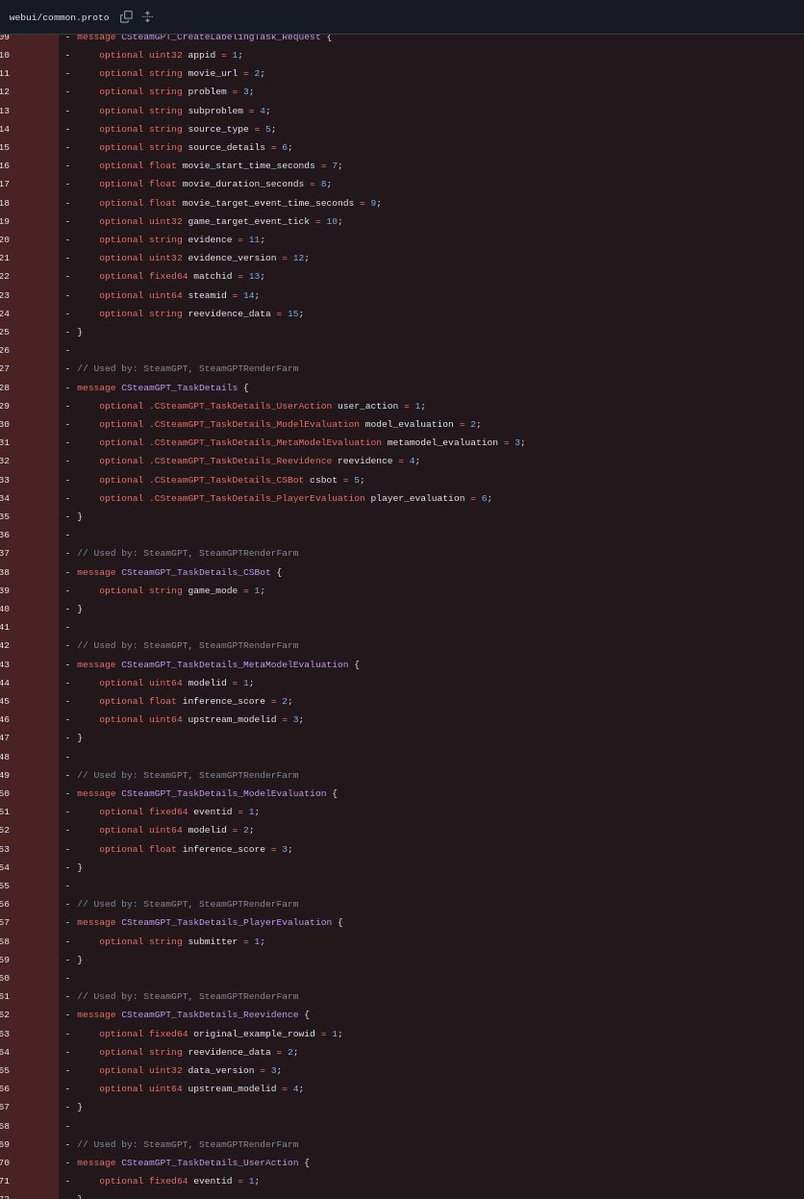Click the player_evaluation = 6 field line
This screenshot has height=1199, width=804.
(x=295, y=499)
